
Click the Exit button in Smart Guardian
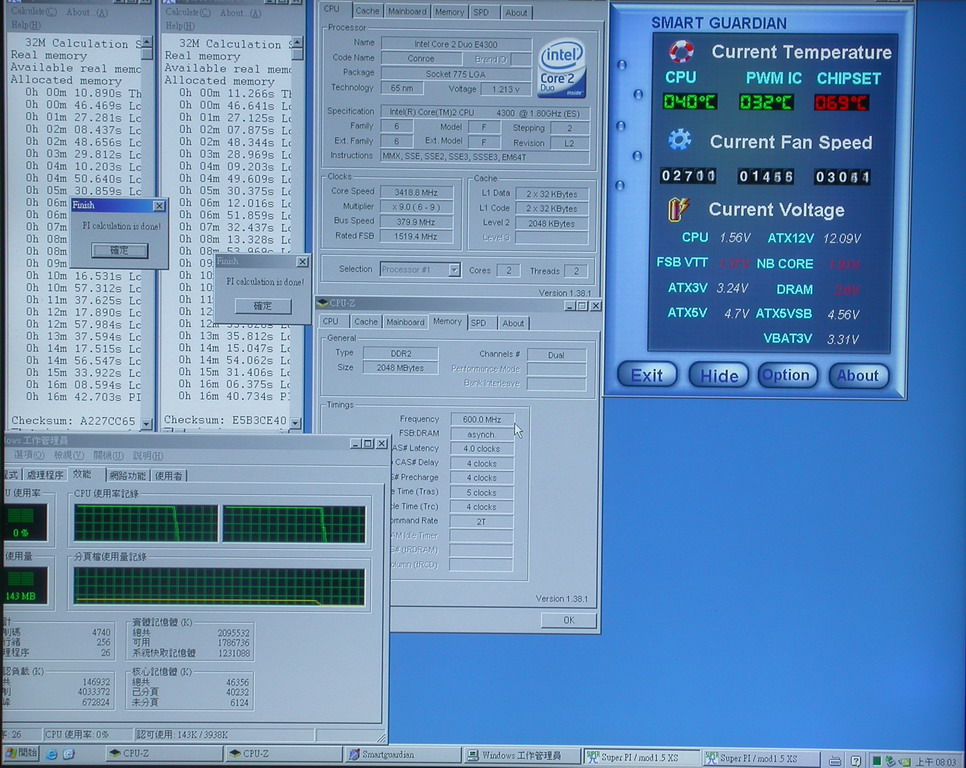tap(647, 375)
